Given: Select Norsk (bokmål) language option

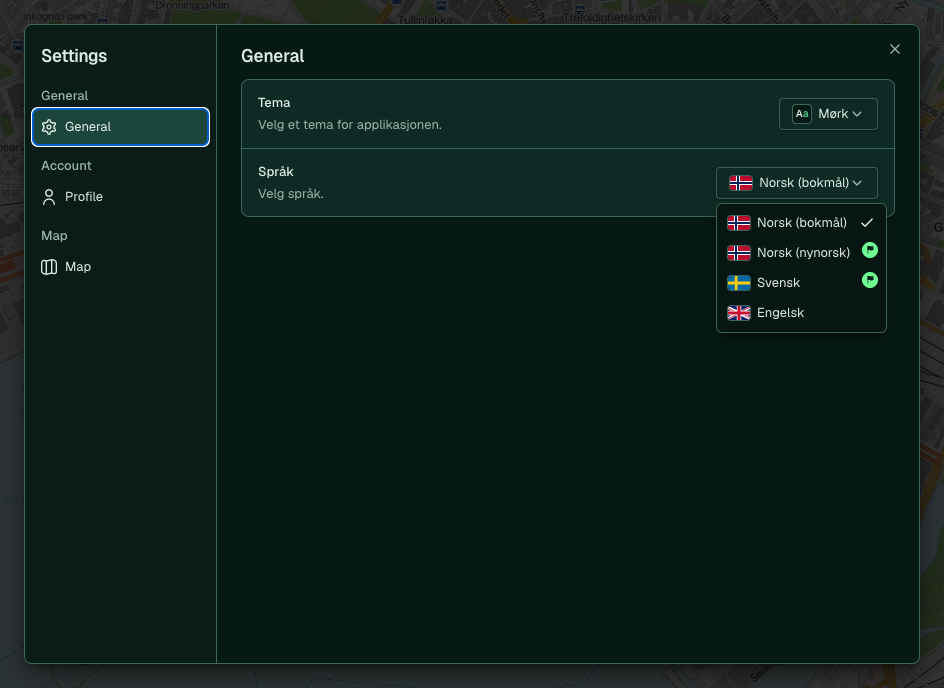Looking at the screenshot, I should [801, 223].
